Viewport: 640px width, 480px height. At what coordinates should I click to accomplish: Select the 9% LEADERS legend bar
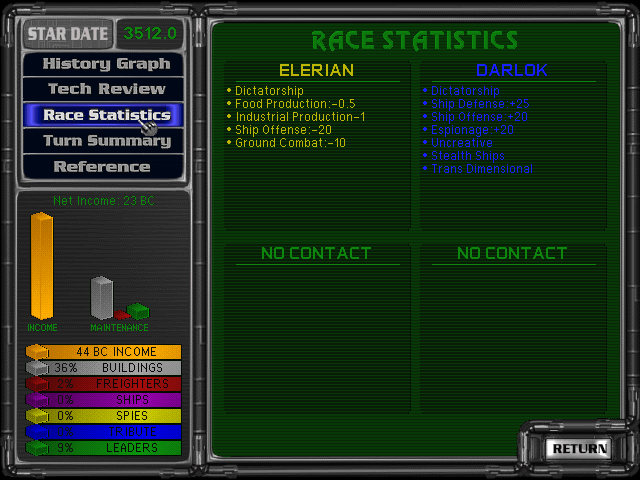point(103,448)
